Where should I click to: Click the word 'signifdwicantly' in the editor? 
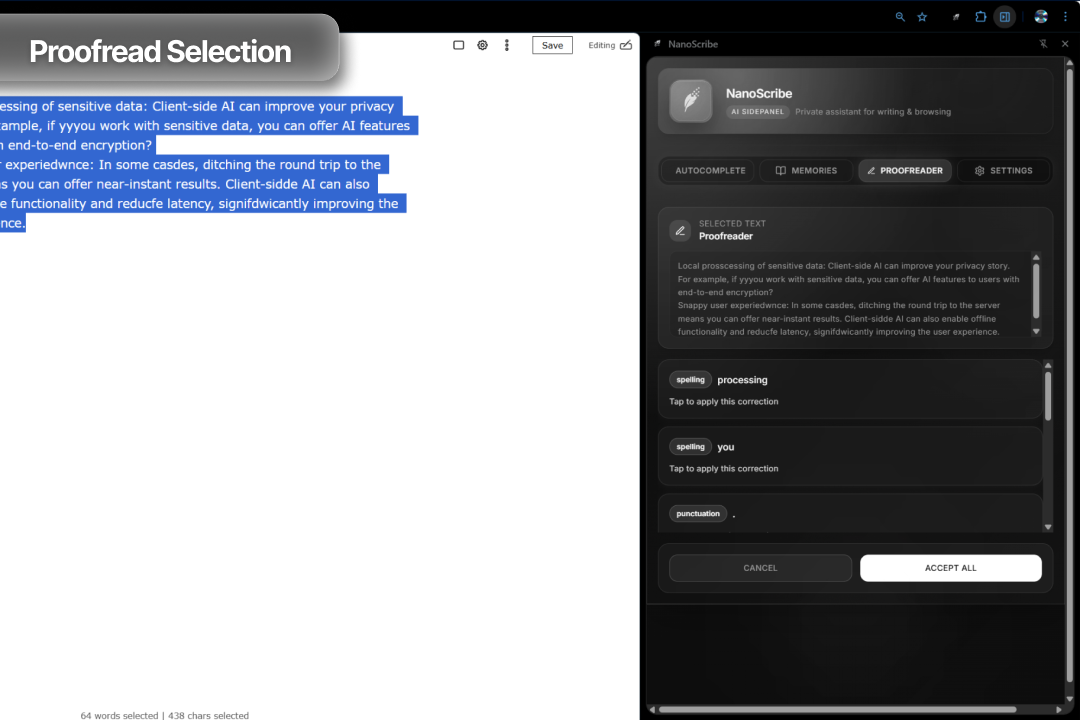click(262, 203)
